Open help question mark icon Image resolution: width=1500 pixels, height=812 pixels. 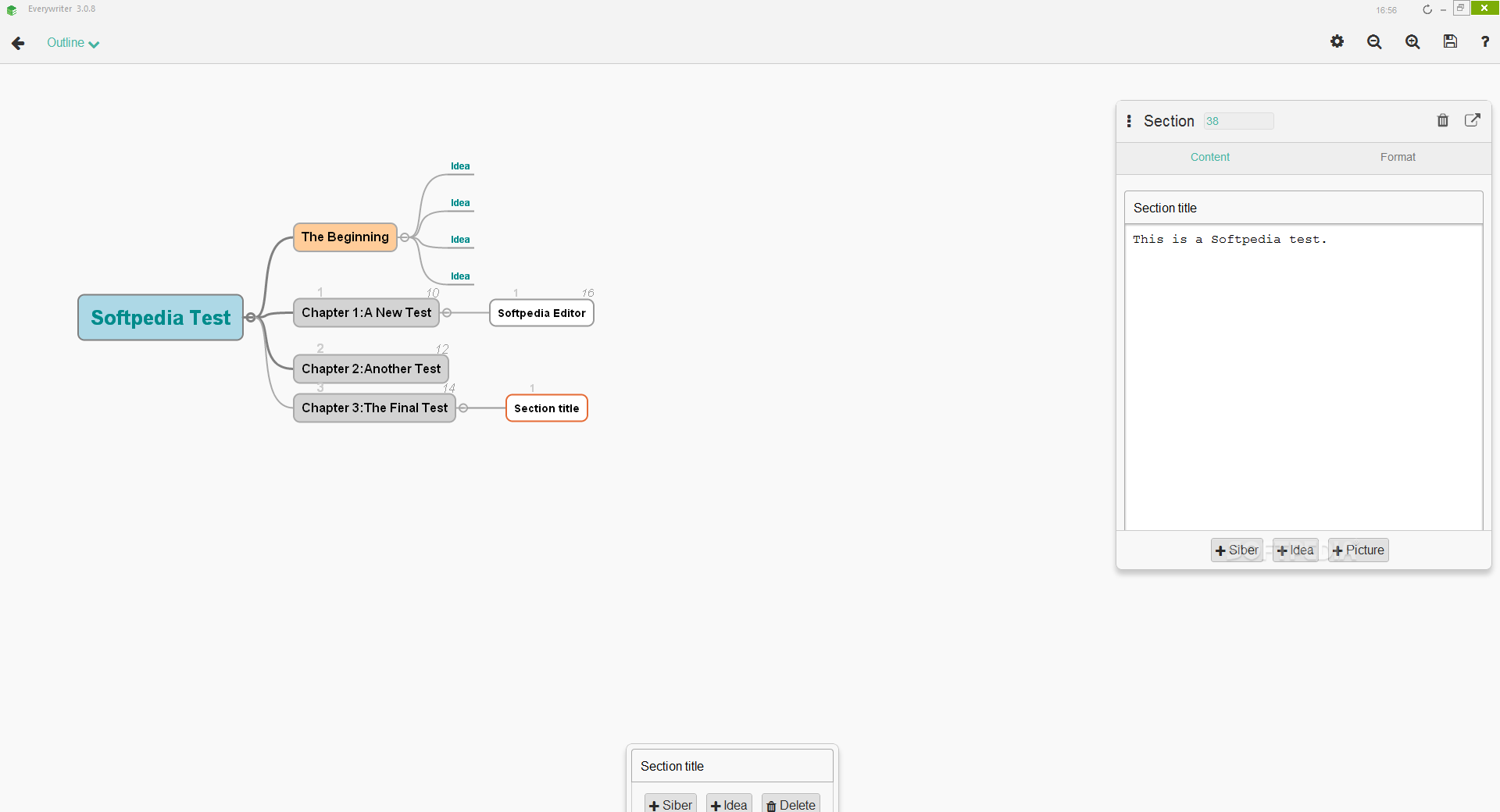coord(1485,42)
